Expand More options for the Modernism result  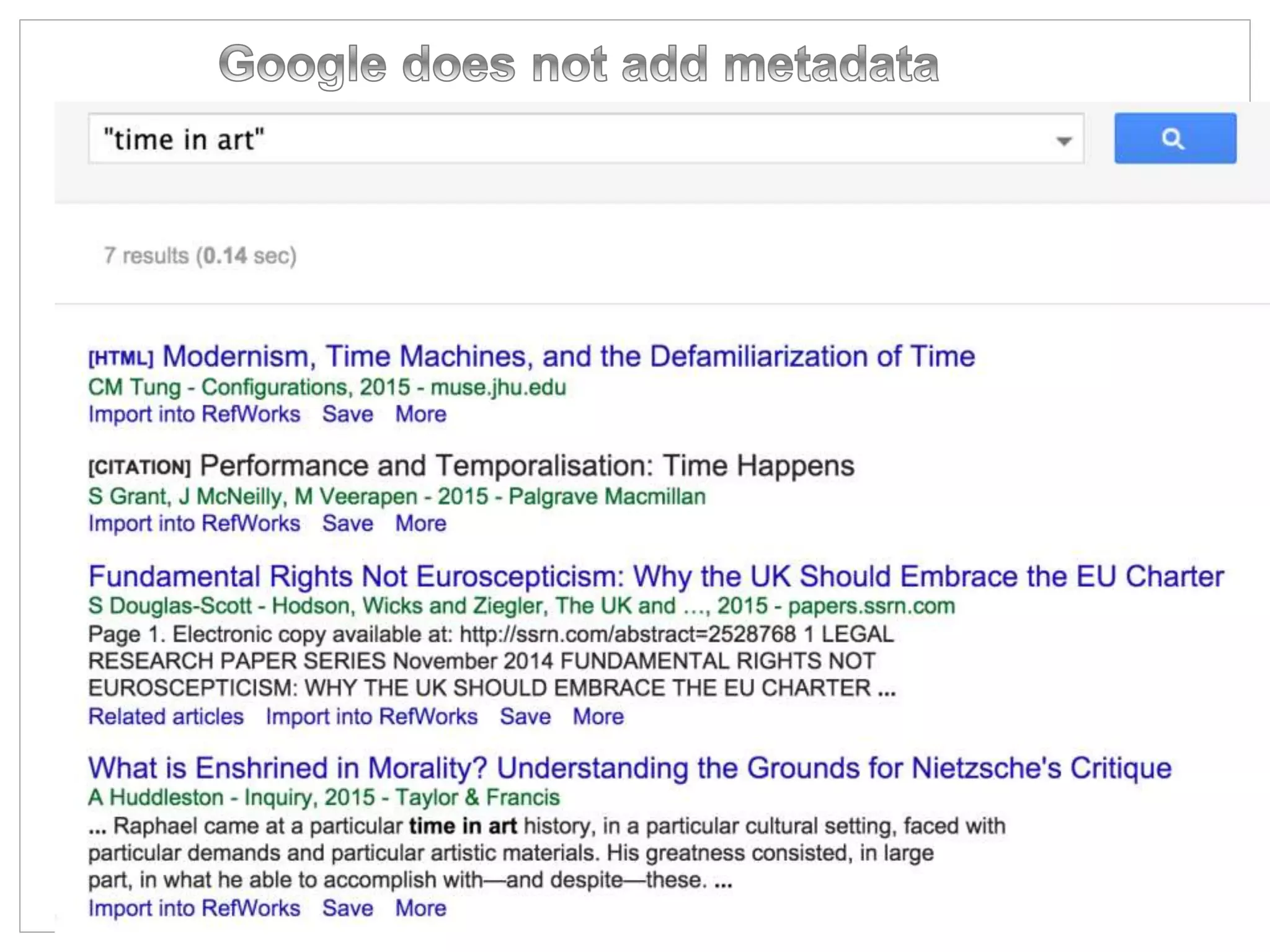[x=420, y=414]
